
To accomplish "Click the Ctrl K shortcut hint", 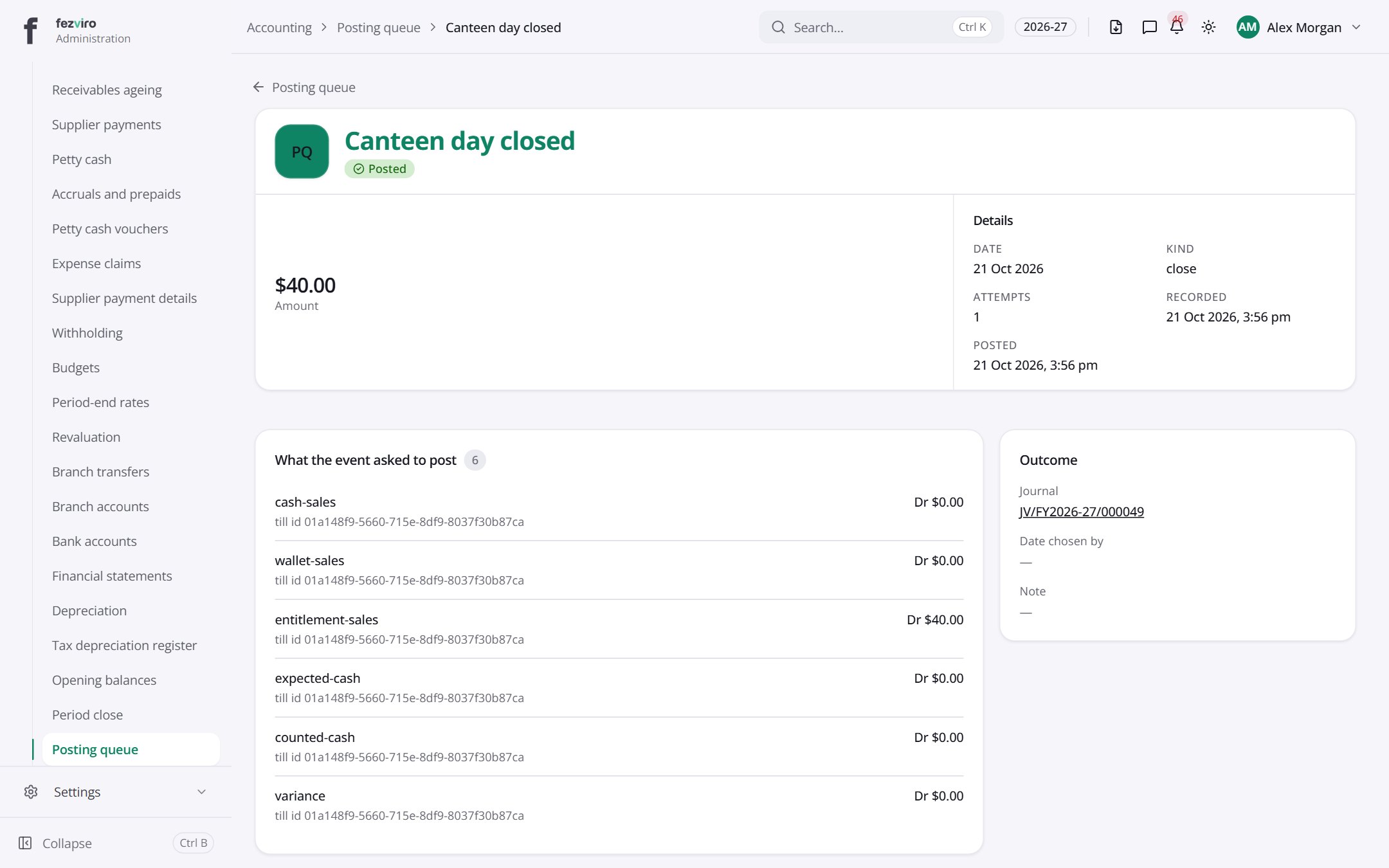I will coord(972,27).
